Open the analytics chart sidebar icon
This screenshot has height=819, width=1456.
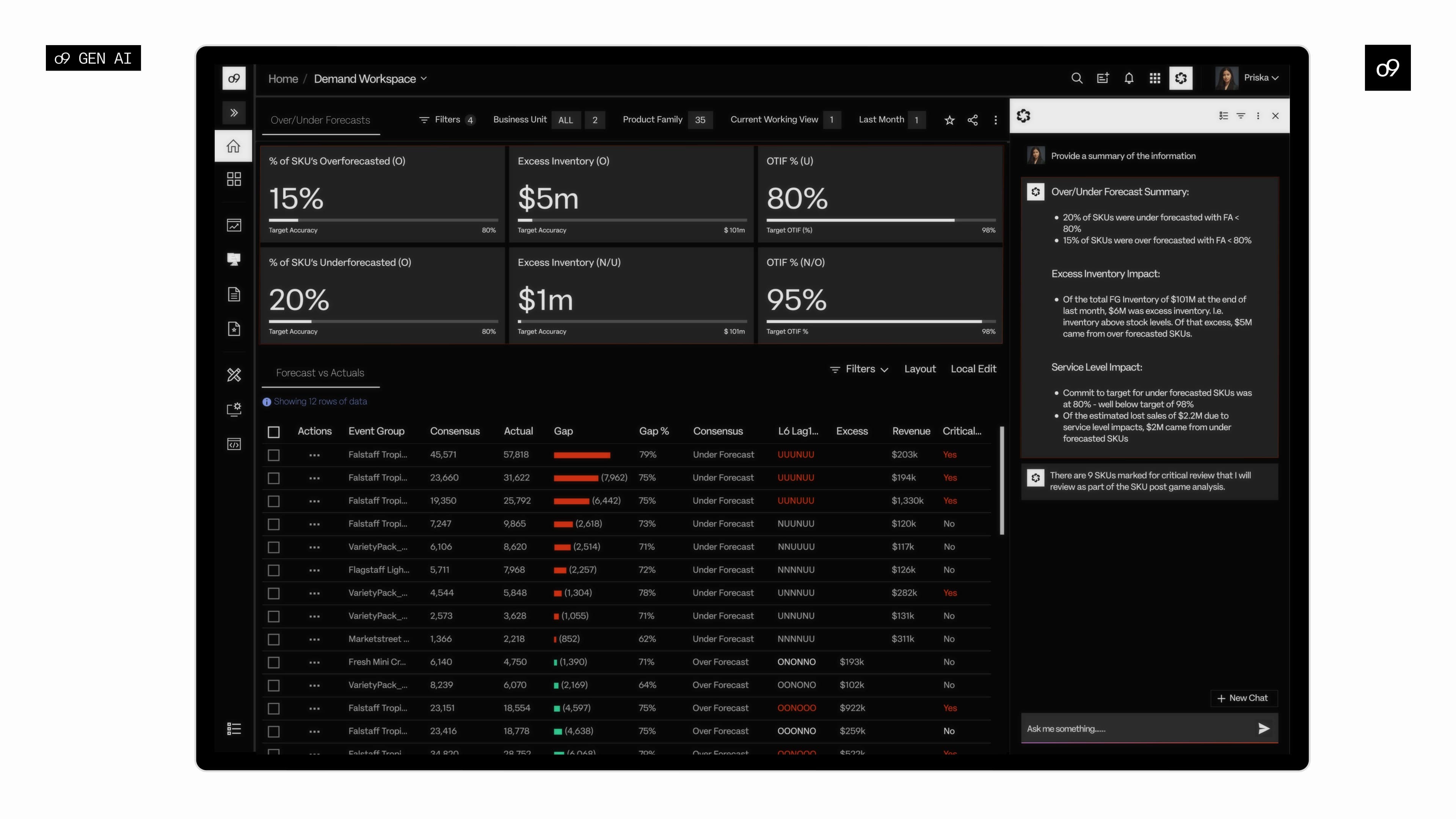(234, 226)
